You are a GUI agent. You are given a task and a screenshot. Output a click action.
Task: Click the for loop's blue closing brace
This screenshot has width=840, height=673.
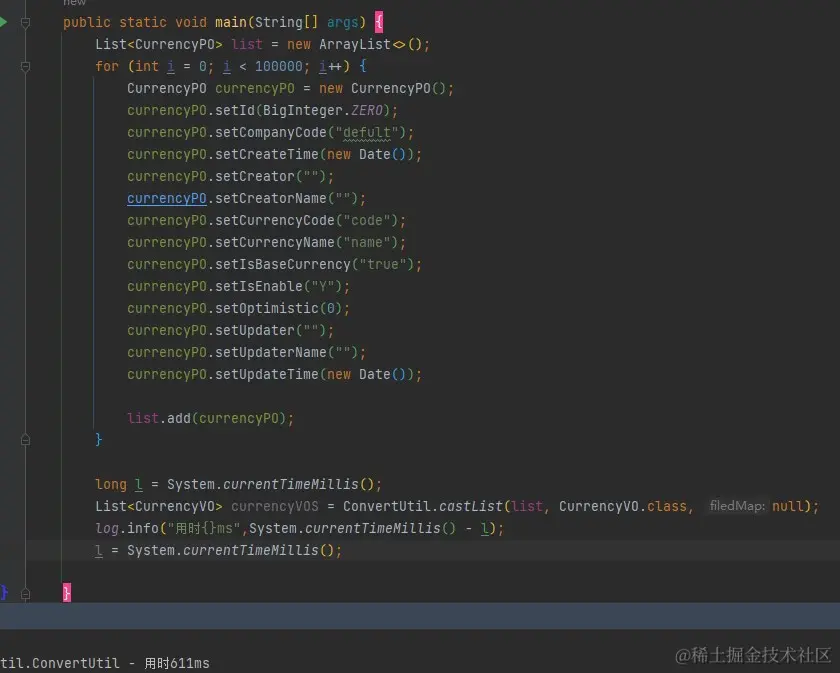click(x=99, y=439)
